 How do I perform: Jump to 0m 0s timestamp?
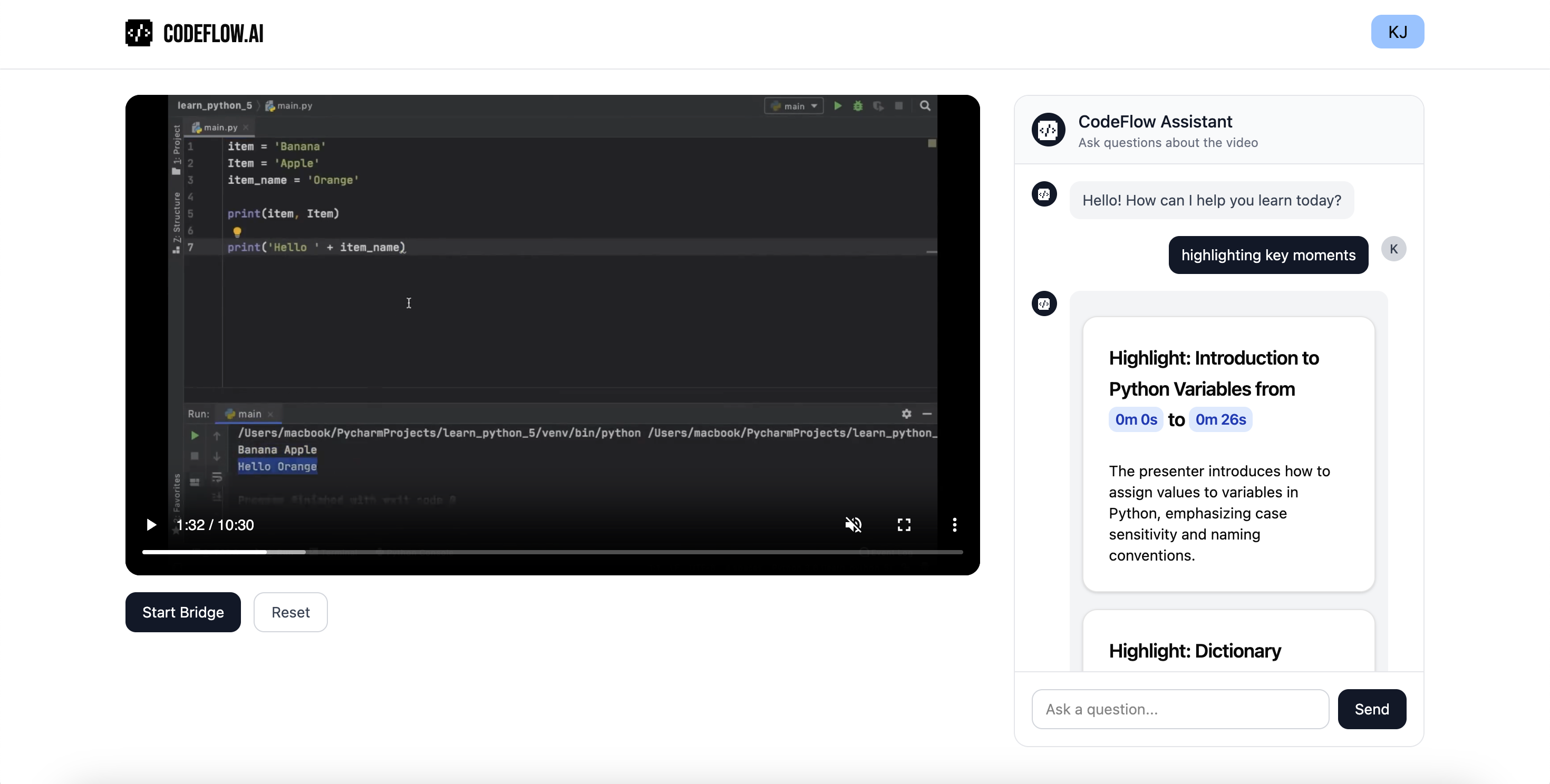(x=1136, y=419)
